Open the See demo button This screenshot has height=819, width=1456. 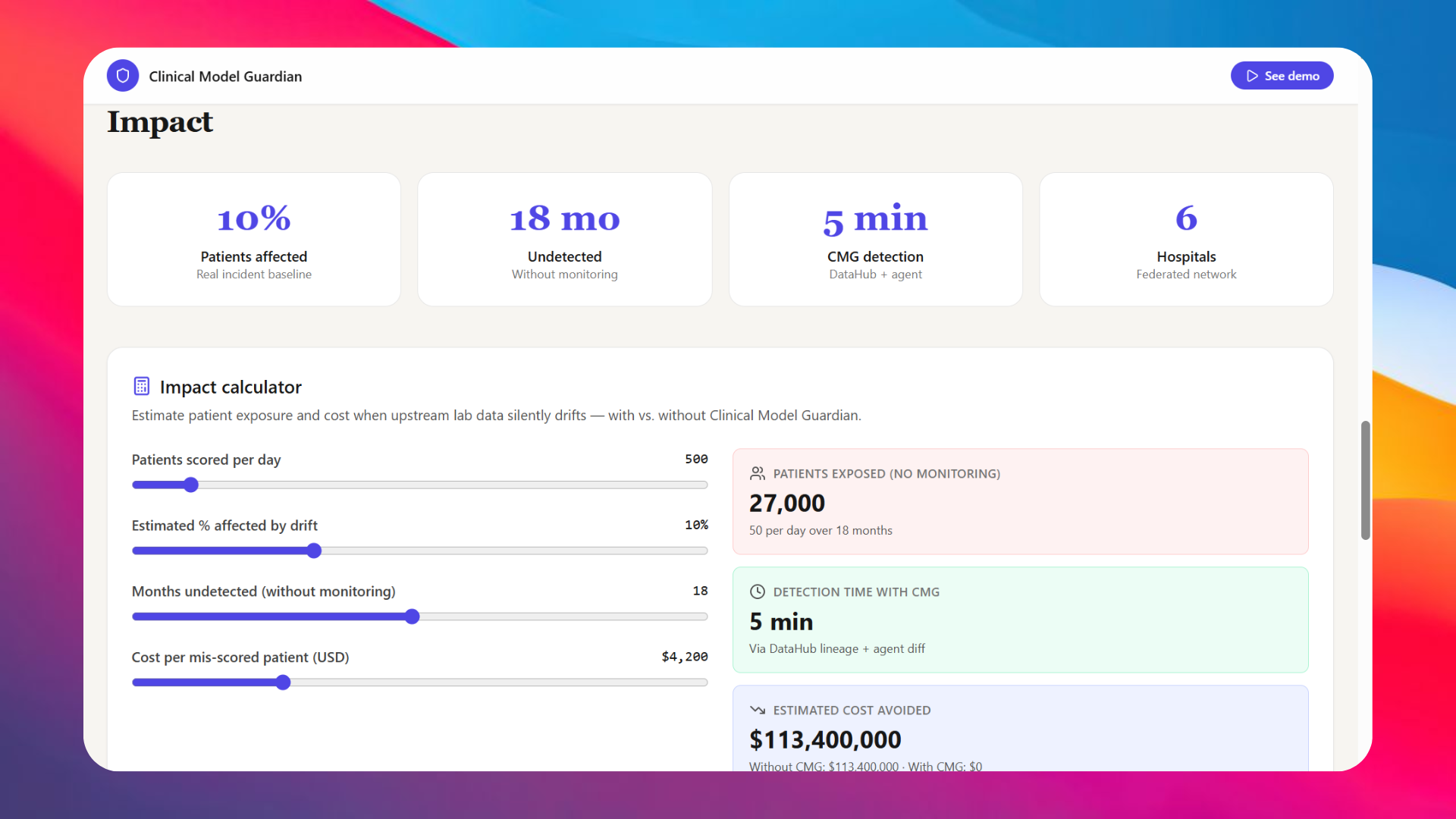click(x=1282, y=76)
